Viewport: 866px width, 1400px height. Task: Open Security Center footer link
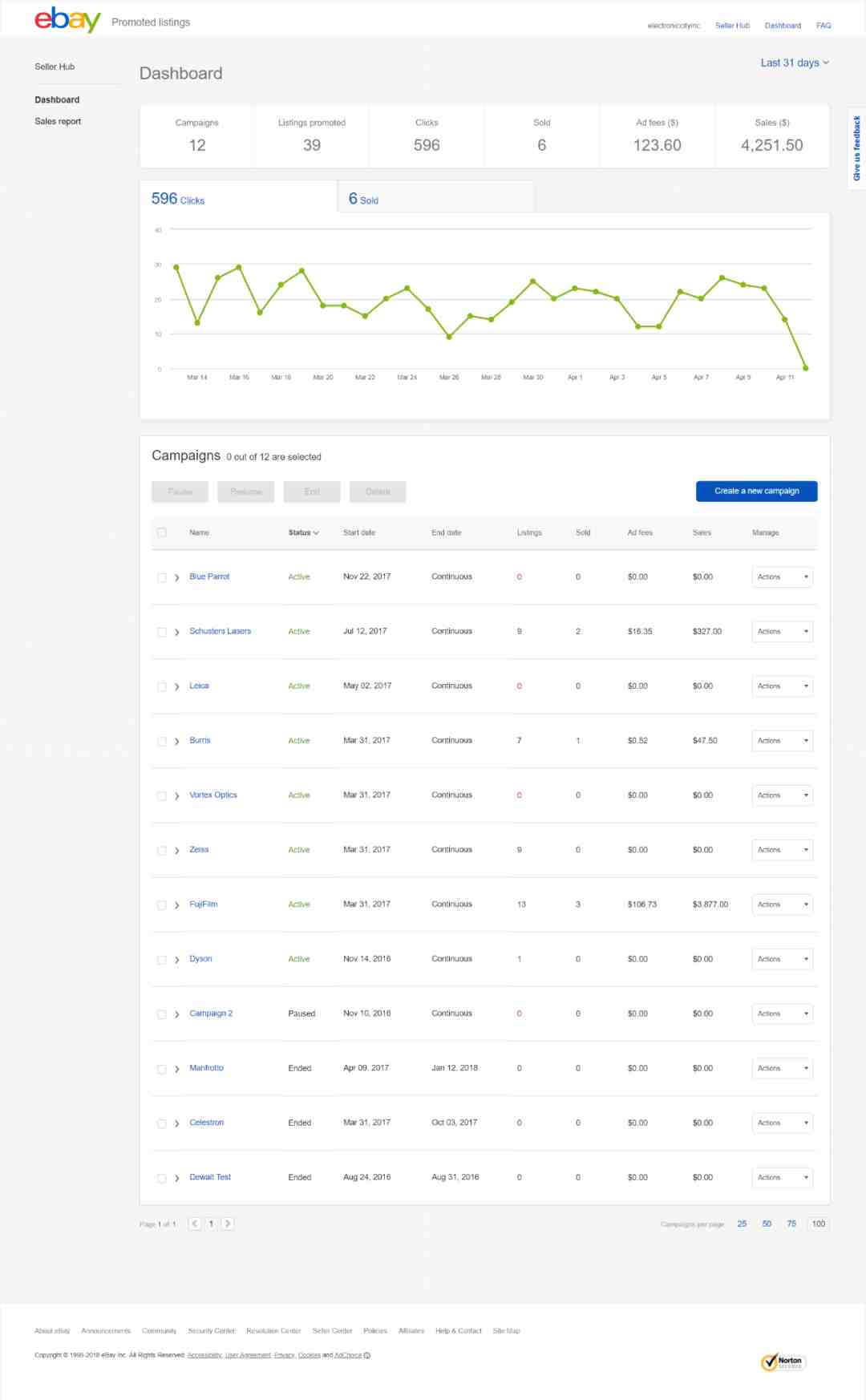point(212,1330)
